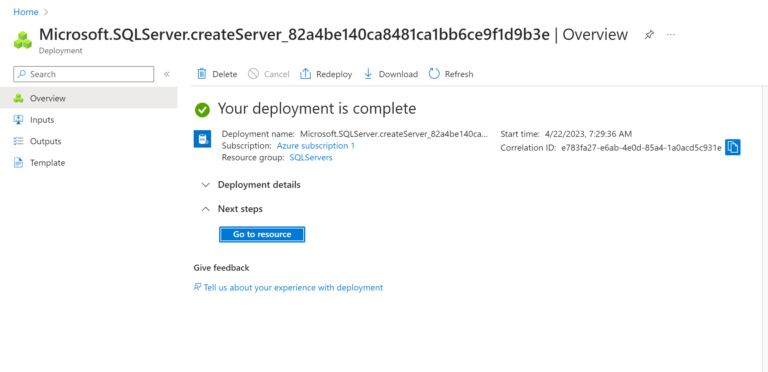Image resolution: width=768 pixels, height=372 pixels.
Task: Focus the Search box in the left menu
Action: coord(83,74)
